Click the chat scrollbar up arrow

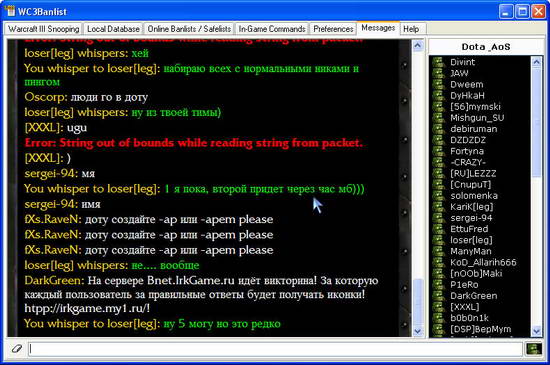tap(418, 46)
